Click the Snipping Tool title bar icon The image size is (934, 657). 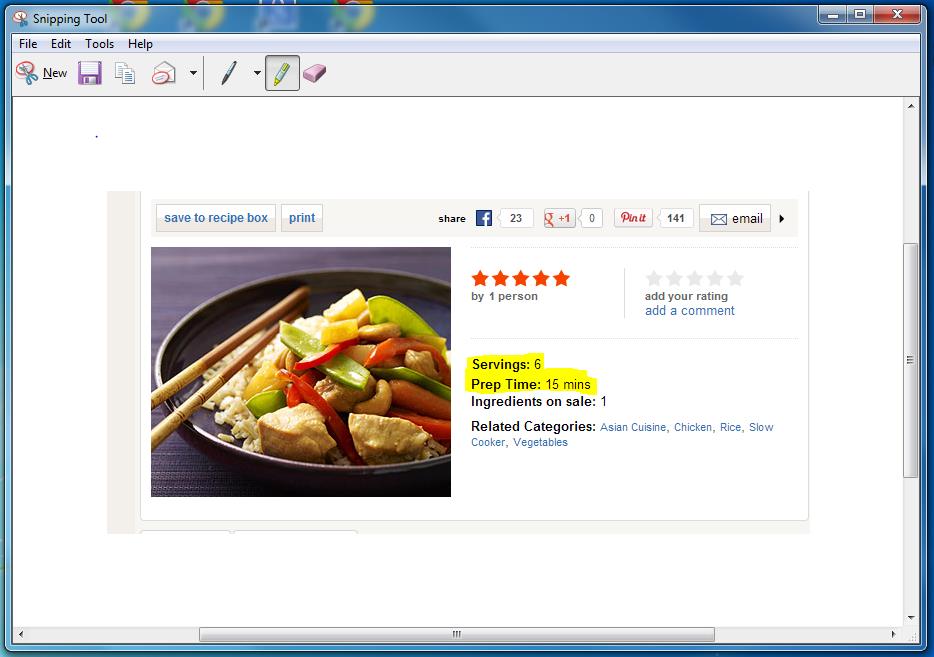click(20, 18)
